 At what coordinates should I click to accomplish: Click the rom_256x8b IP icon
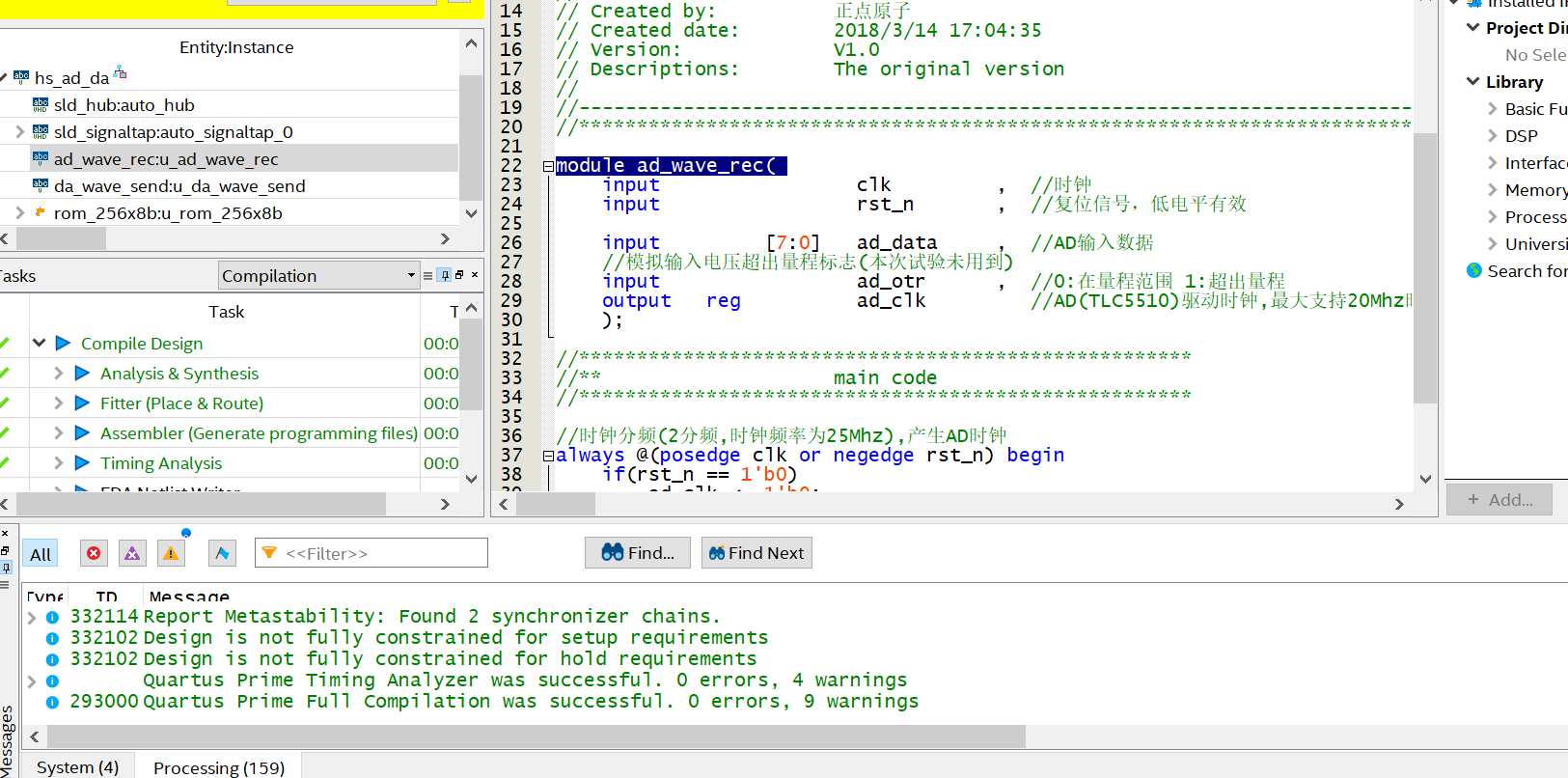pos(41,211)
